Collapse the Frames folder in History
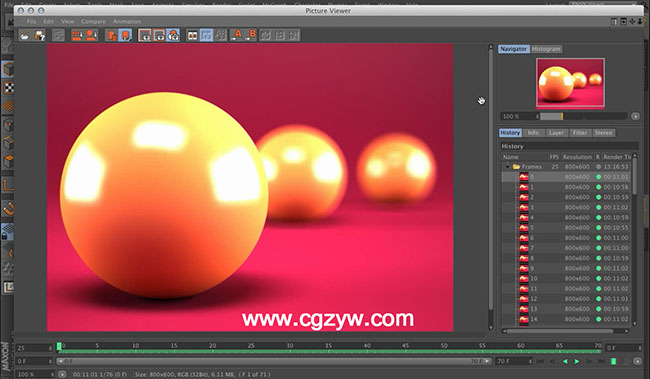The width and height of the screenshot is (650, 379). click(x=507, y=166)
